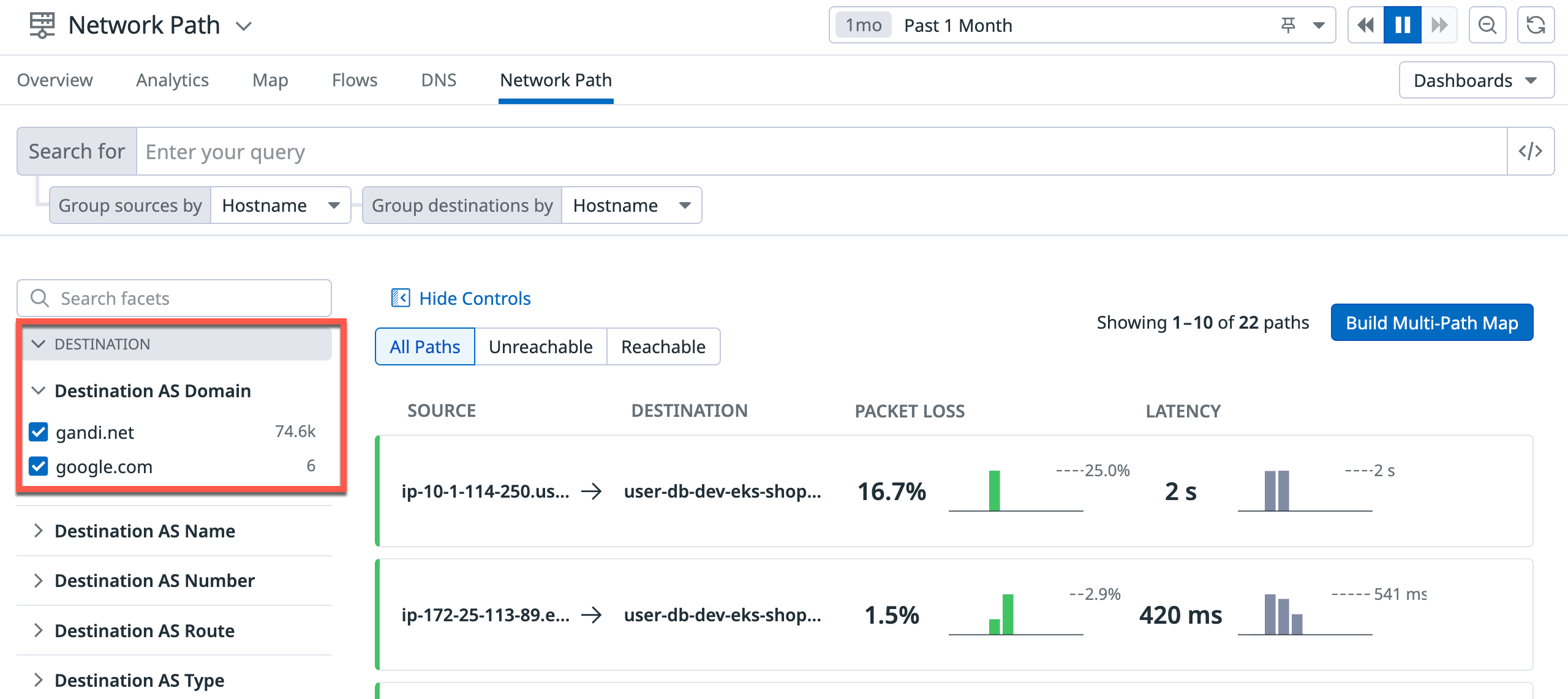Click the zoom out time range icon

pos(1487,25)
